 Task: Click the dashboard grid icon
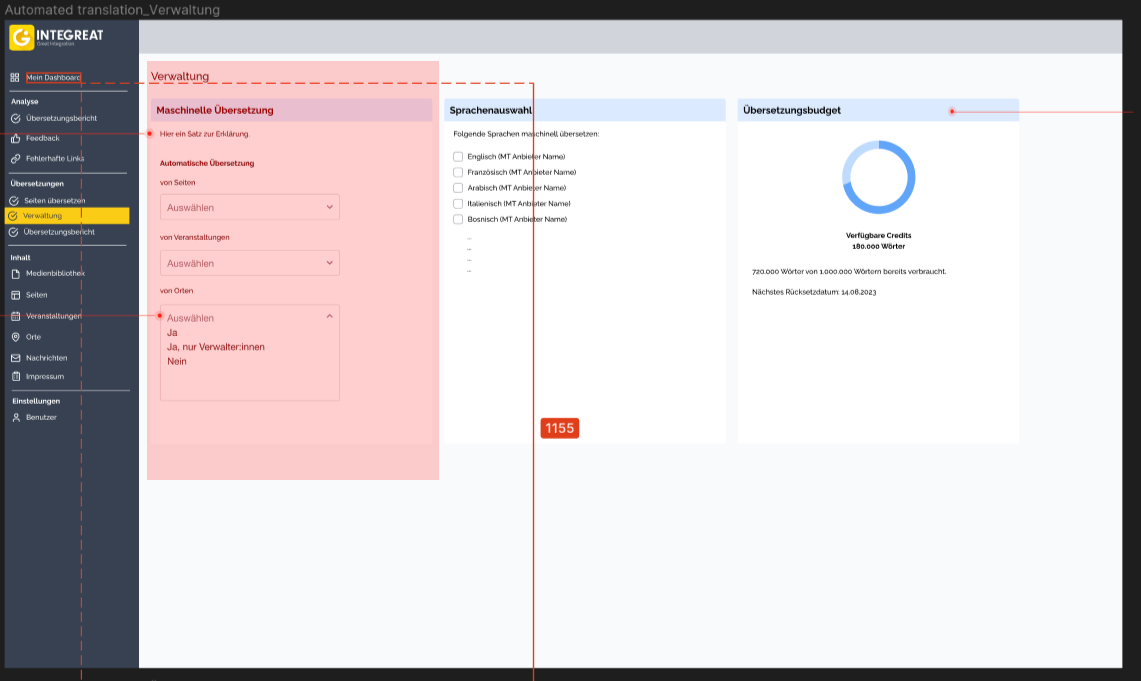pyautogui.click(x=15, y=77)
